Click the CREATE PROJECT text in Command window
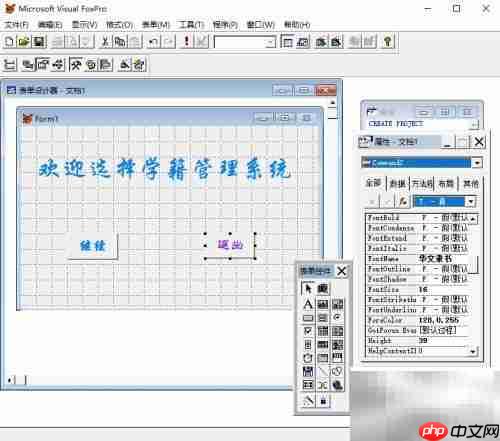 pos(396,124)
